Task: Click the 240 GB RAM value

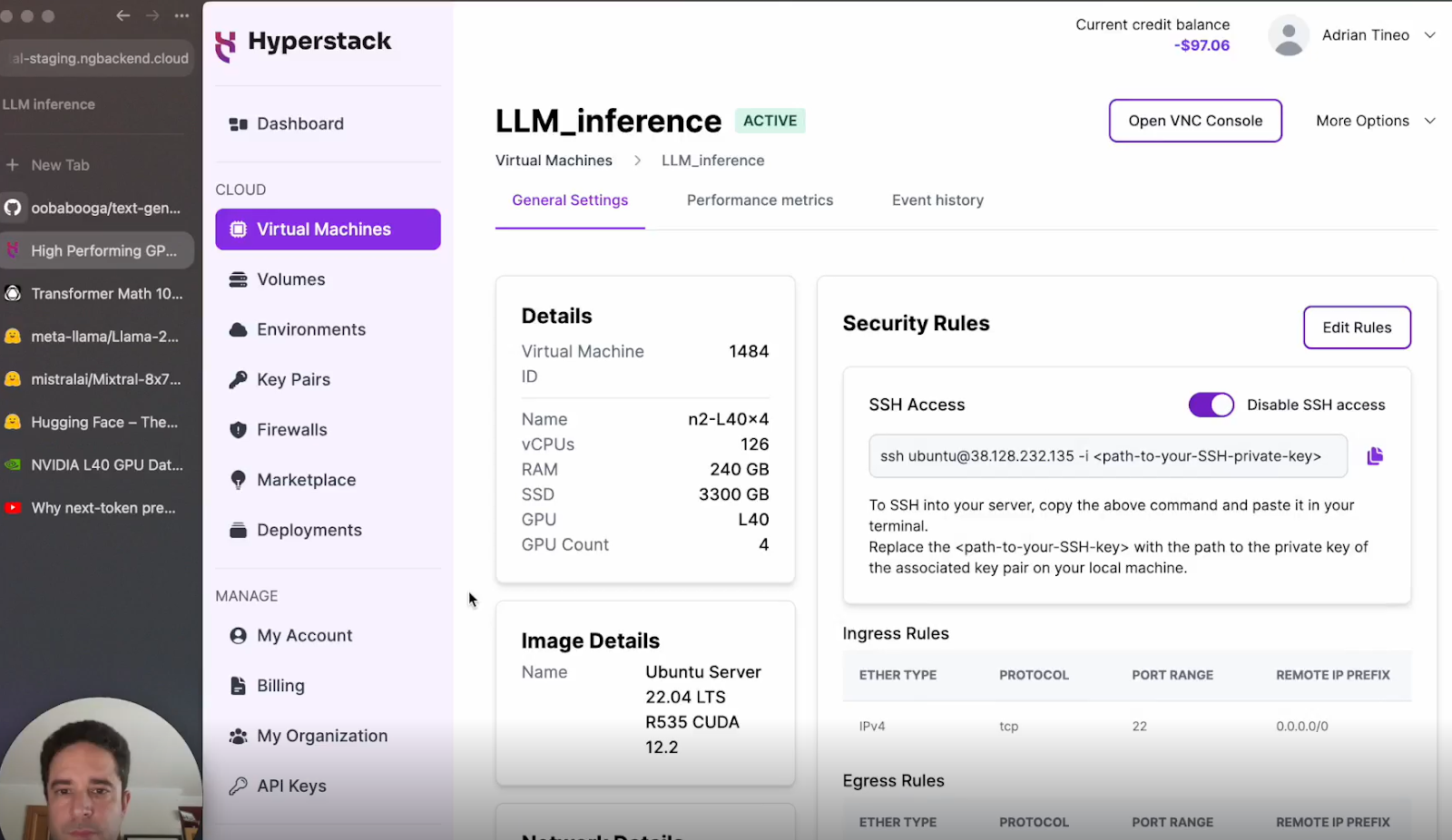Action: 740,469
